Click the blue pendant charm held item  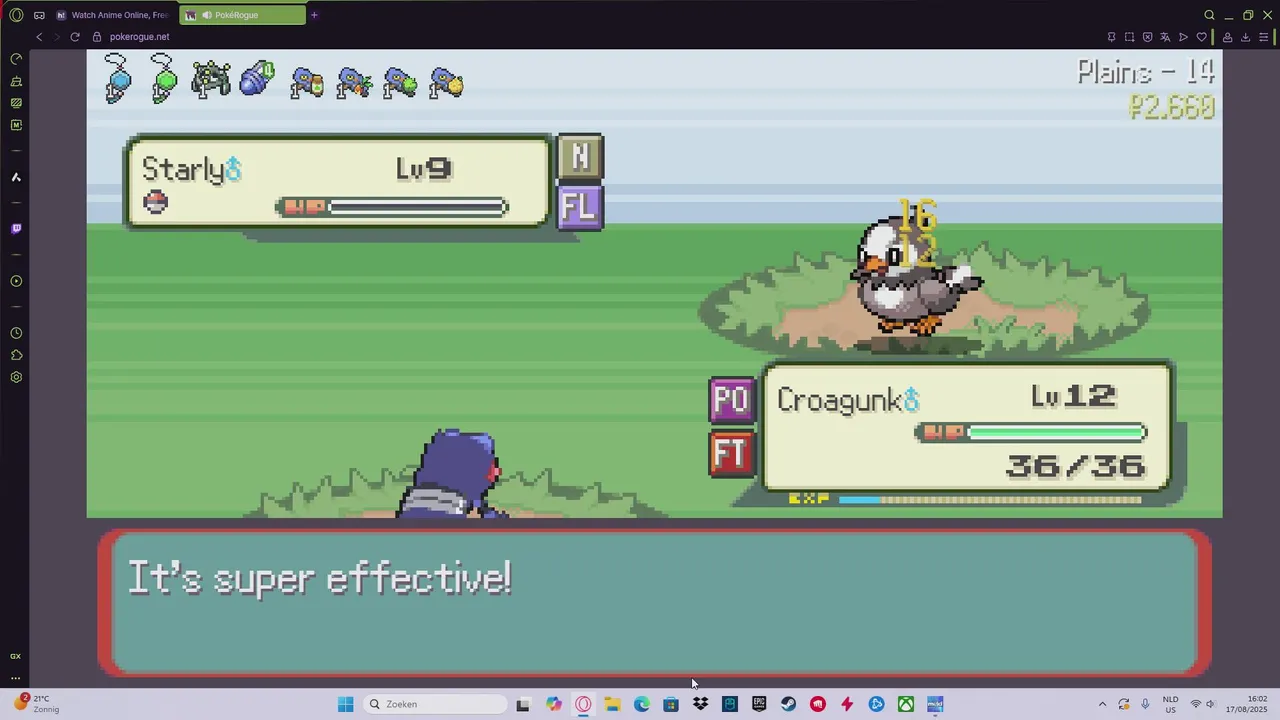point(118,79)
